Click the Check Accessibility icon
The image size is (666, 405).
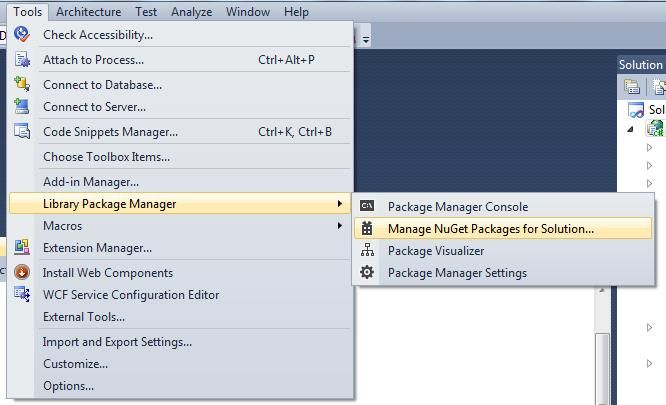21,34
